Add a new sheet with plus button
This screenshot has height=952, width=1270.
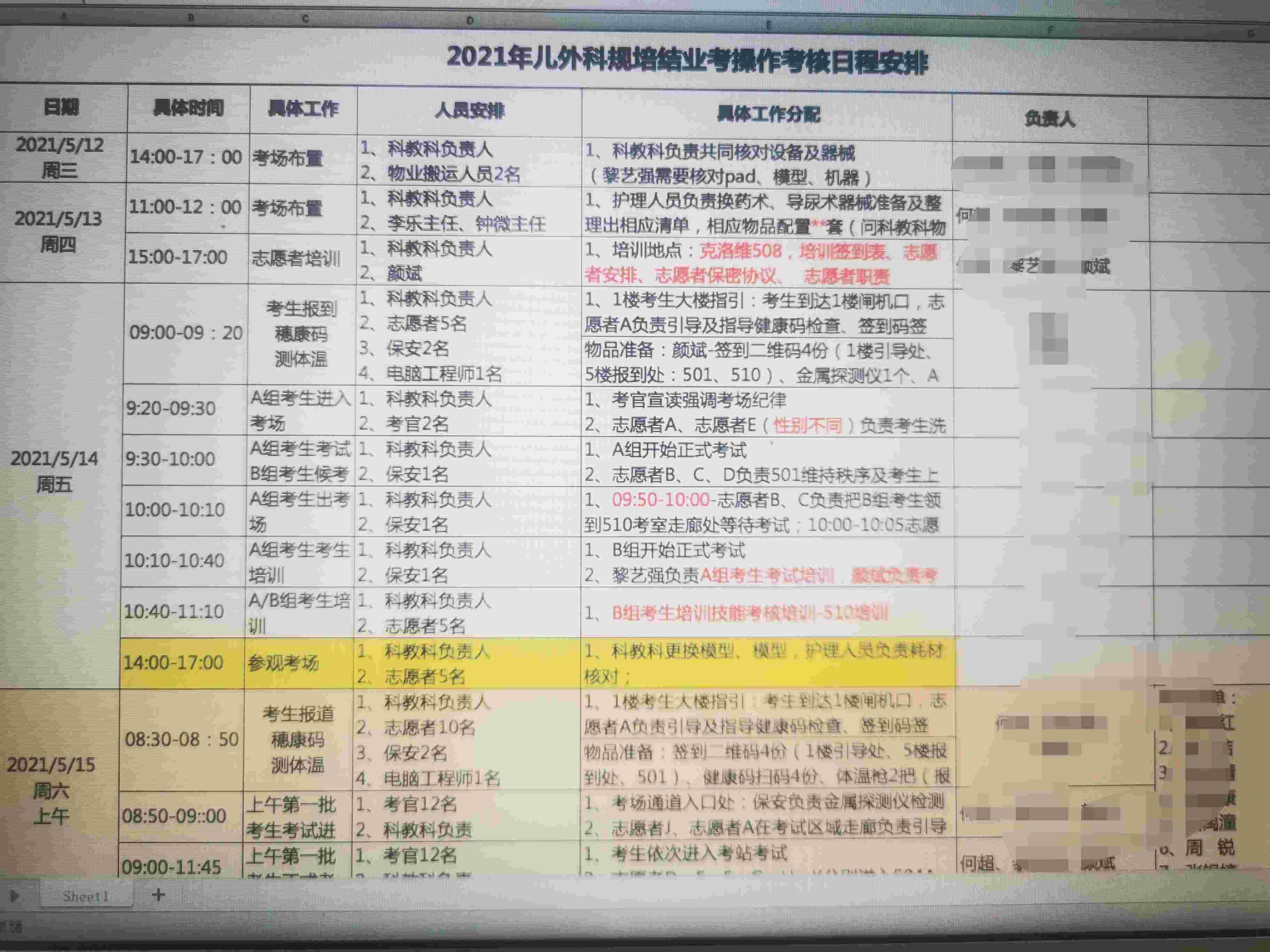(158, 895)
